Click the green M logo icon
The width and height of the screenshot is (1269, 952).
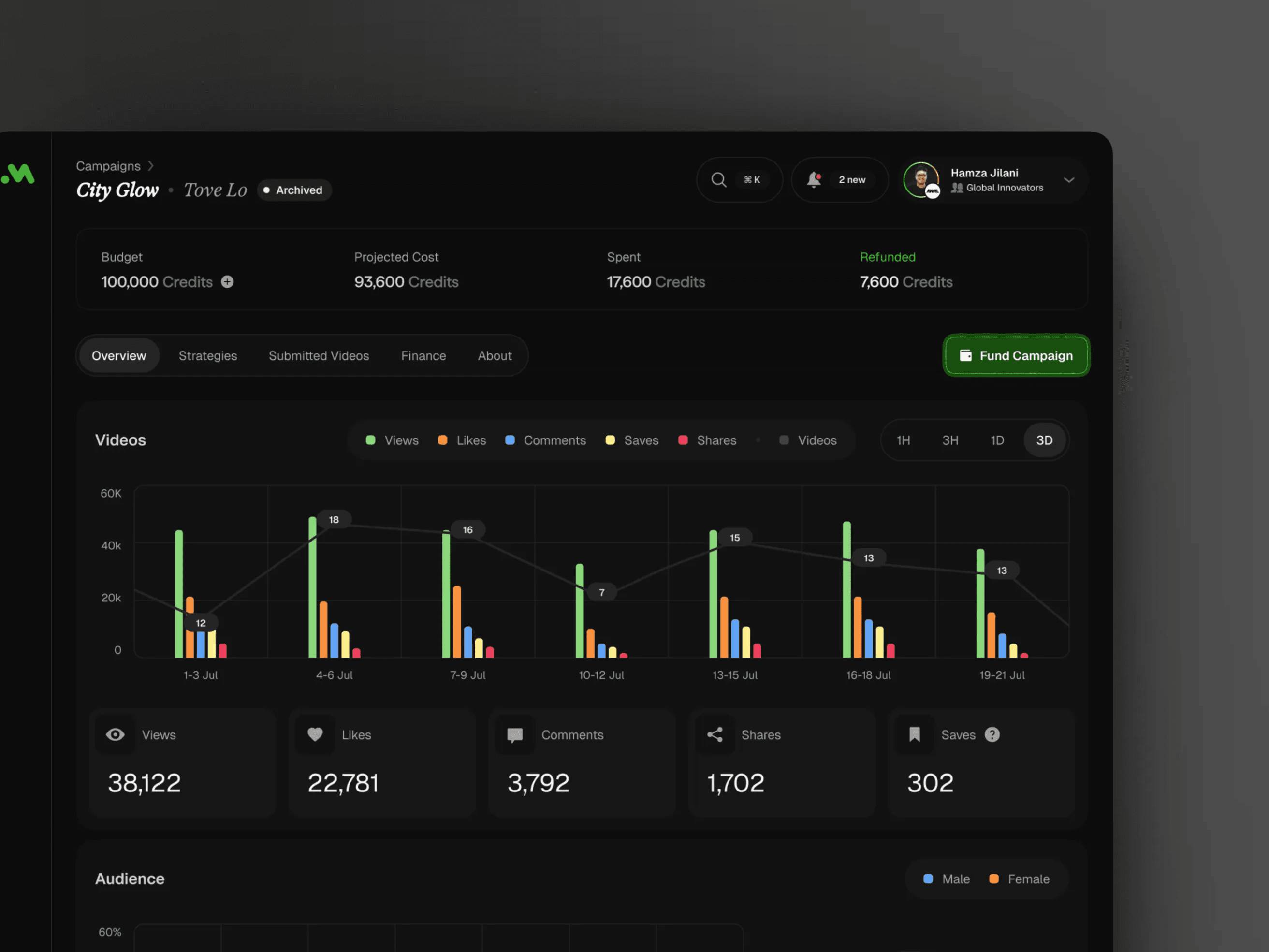pos(19,174)
